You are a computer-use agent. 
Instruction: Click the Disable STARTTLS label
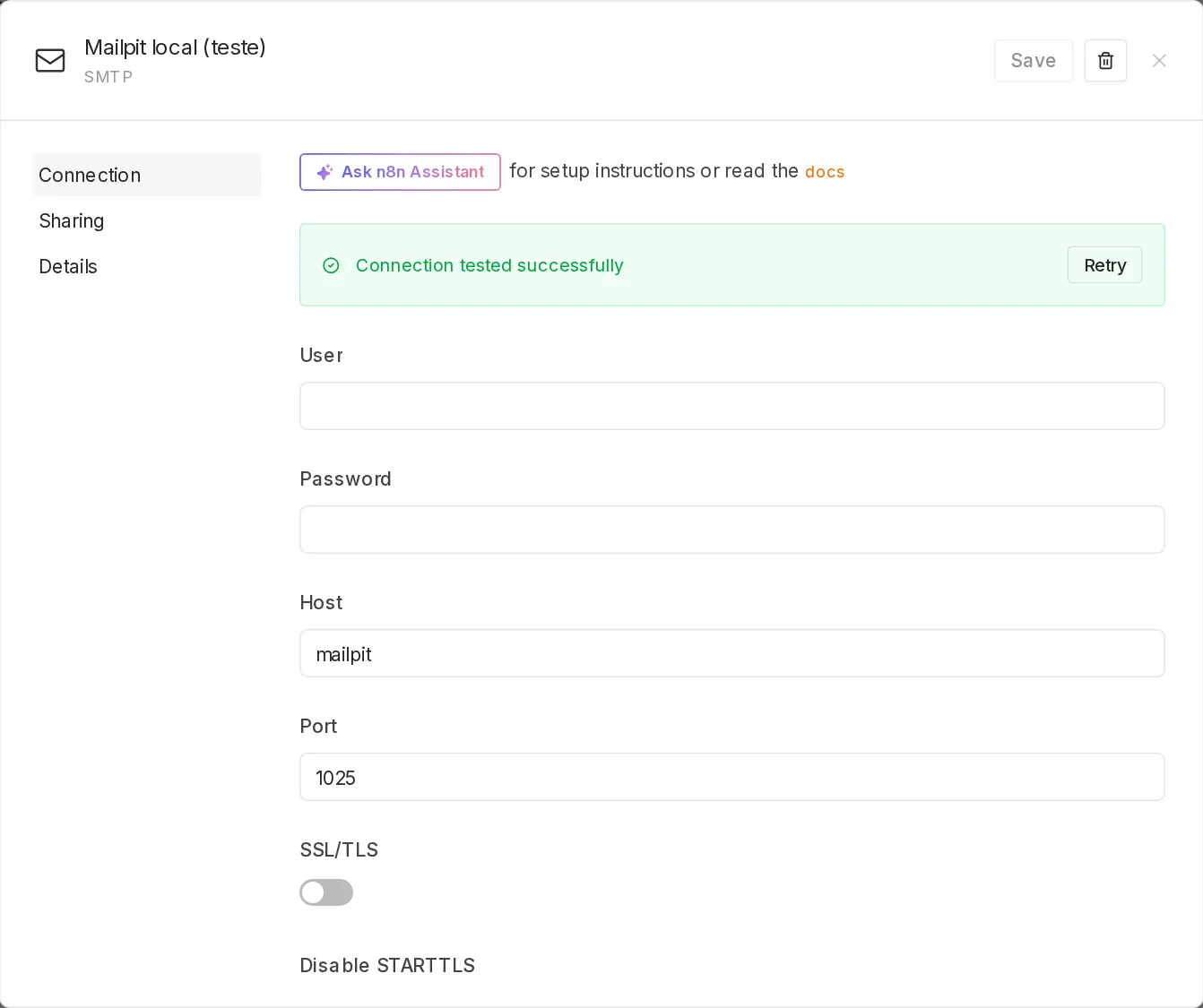(x=387, y=965)
